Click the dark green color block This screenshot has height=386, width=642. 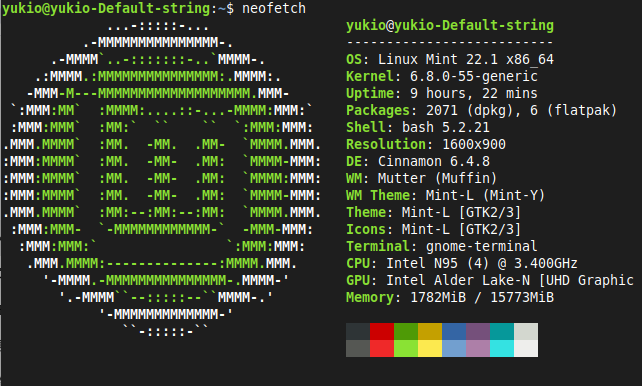[406, 332]
